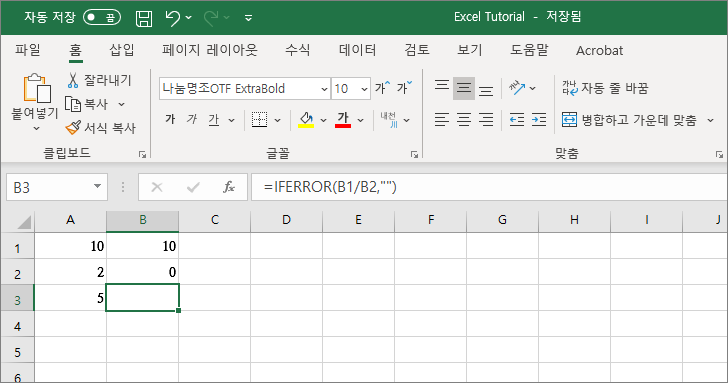Toggle the AutoSave switch
The height and width of the screenshot is (383, 728).
tap(102, 18)
